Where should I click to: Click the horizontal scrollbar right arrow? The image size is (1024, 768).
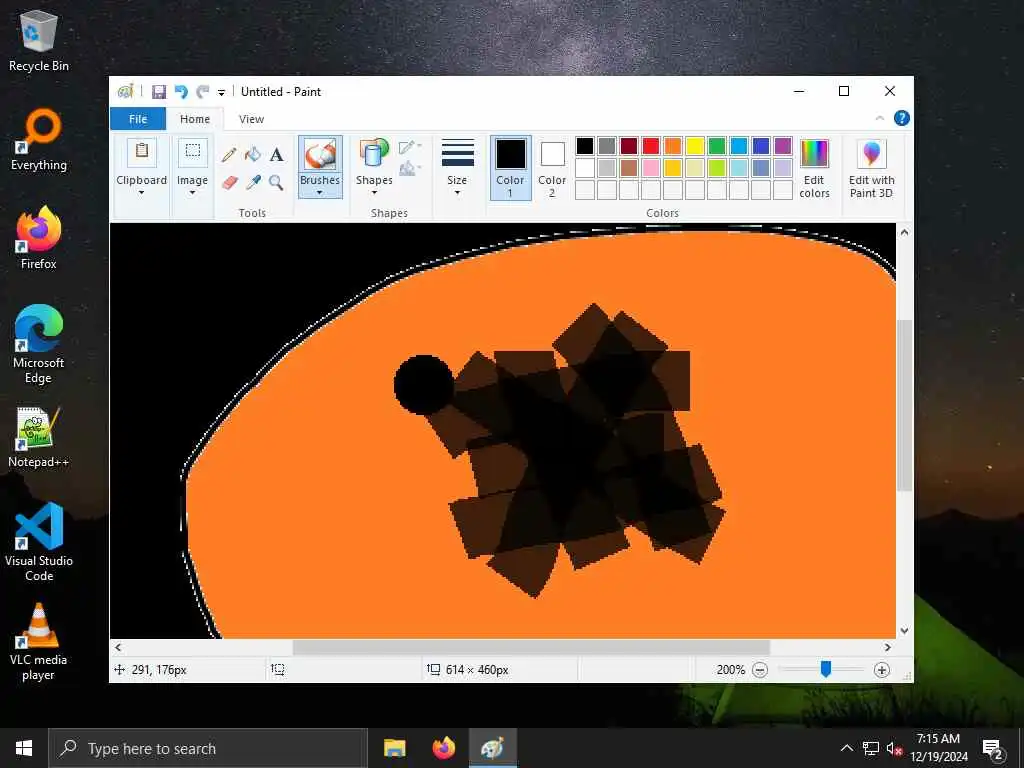pos(888,647)
